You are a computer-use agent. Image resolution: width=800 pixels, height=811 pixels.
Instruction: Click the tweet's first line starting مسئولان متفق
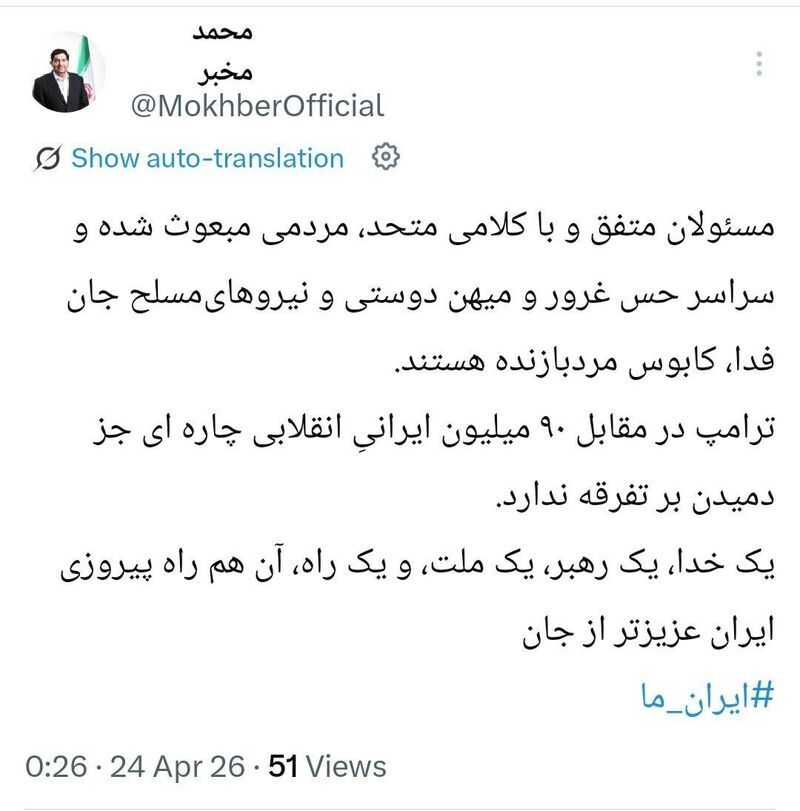click(x=424, y=228)
